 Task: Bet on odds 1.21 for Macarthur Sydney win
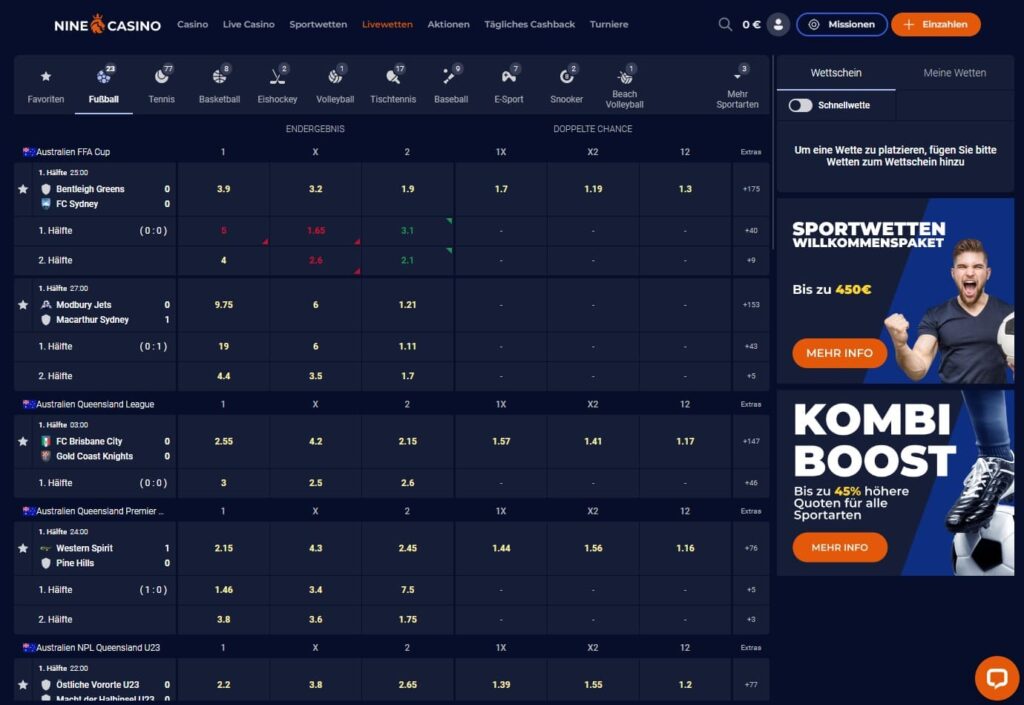pos(408,304)
